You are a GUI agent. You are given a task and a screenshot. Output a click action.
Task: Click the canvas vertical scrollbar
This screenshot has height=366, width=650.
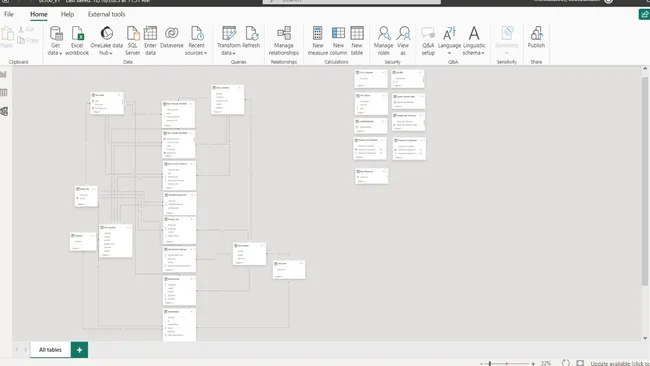[645, 181]
